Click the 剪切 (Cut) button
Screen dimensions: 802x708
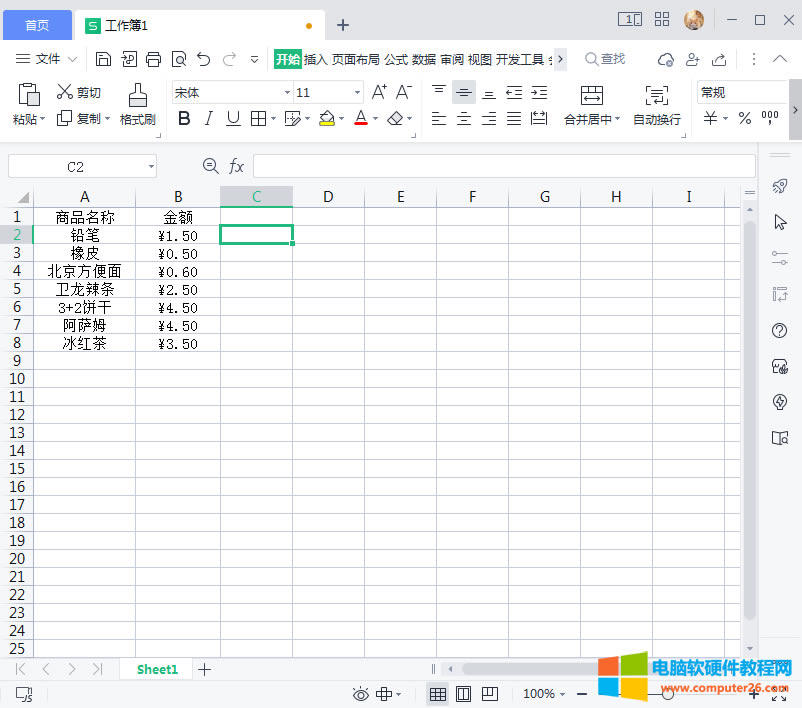click(x=79, y=92)
